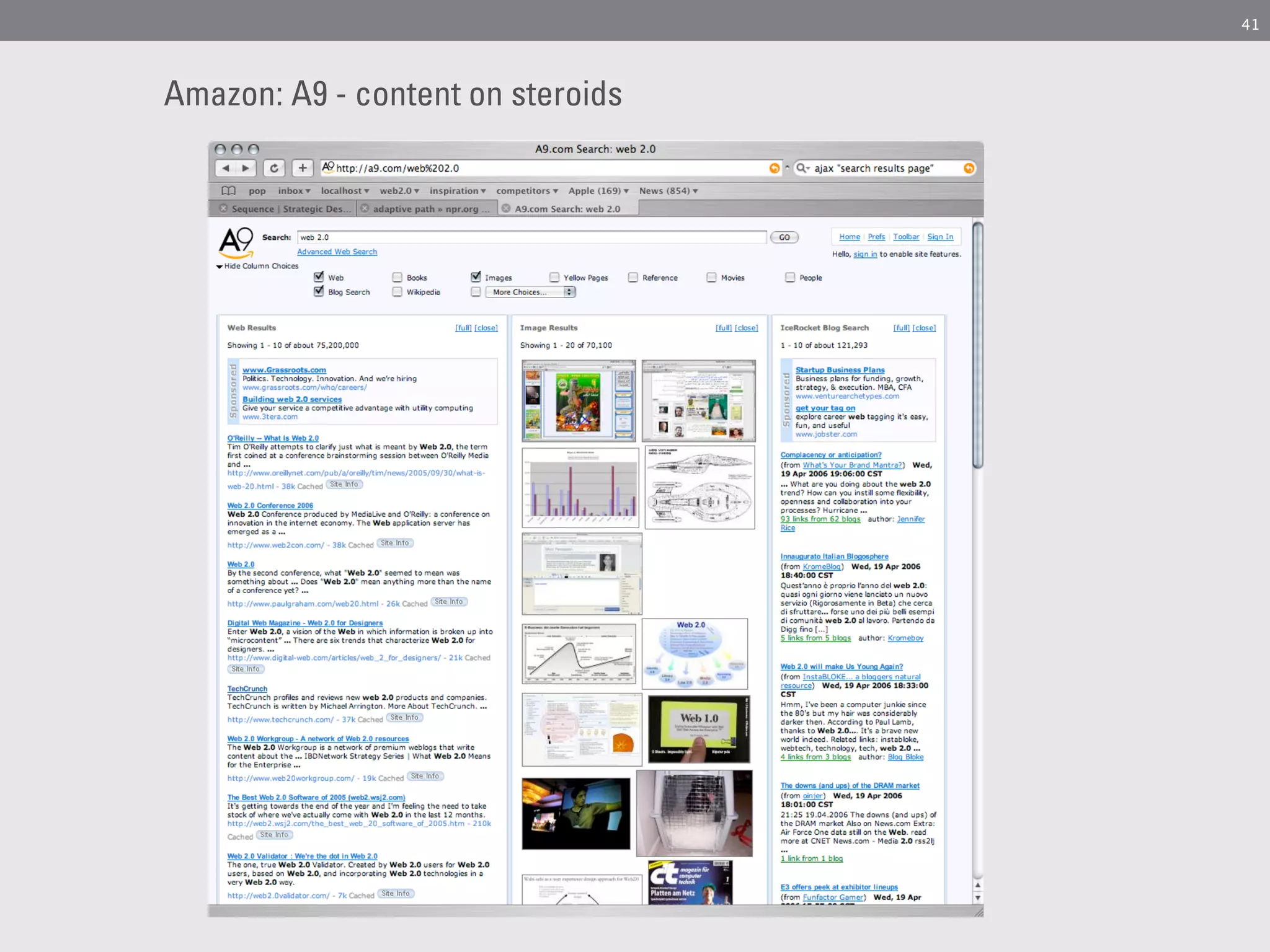Reload the page with the refresh button
Viewport: 1270px width, 952px height.
tap(274, 168)
